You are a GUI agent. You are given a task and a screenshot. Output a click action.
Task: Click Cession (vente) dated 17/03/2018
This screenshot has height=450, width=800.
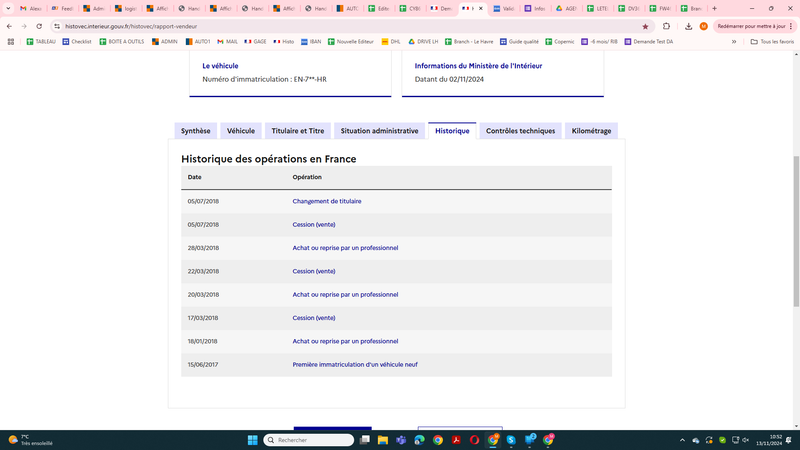click(314, 317)
